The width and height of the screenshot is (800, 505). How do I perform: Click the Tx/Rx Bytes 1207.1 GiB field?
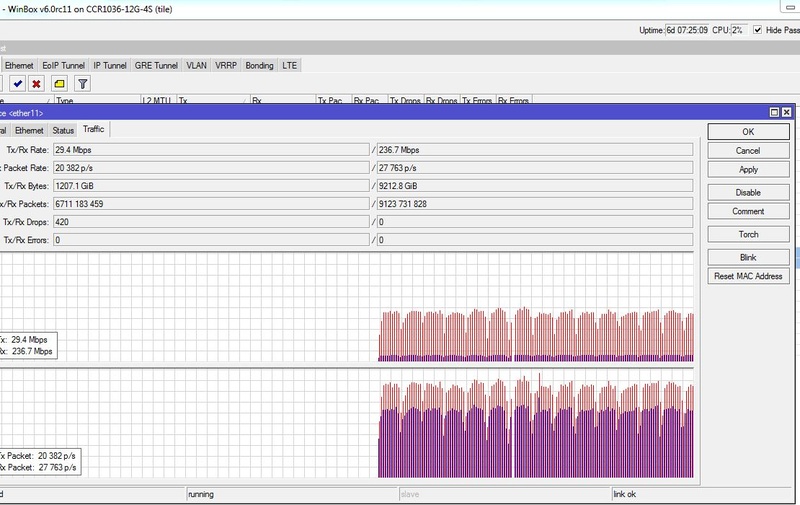pos(210,185)
